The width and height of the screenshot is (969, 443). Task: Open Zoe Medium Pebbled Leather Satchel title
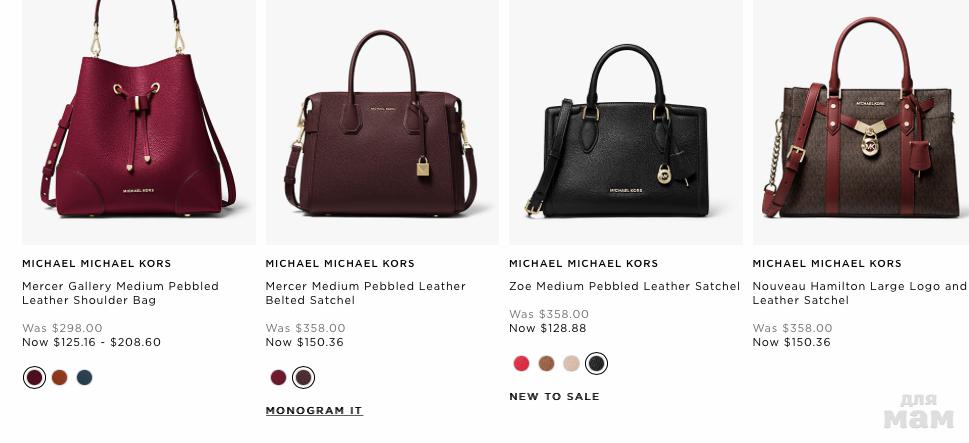(x=624, y=287)
